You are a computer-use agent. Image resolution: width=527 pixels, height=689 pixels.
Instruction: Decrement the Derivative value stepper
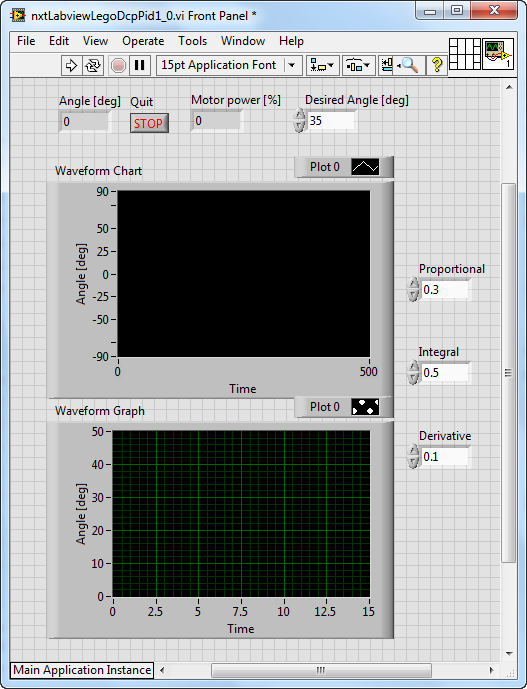click(413, 462)
